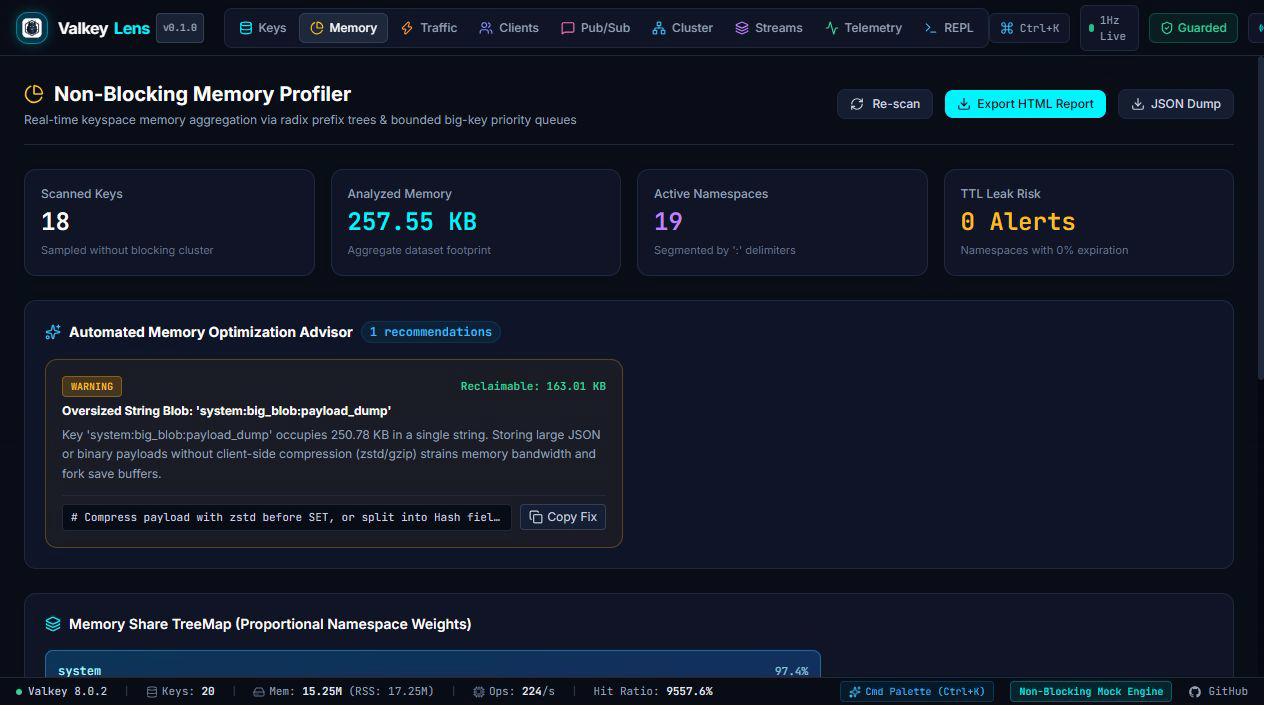Open the Pub/Sub tab

point(595,28)
